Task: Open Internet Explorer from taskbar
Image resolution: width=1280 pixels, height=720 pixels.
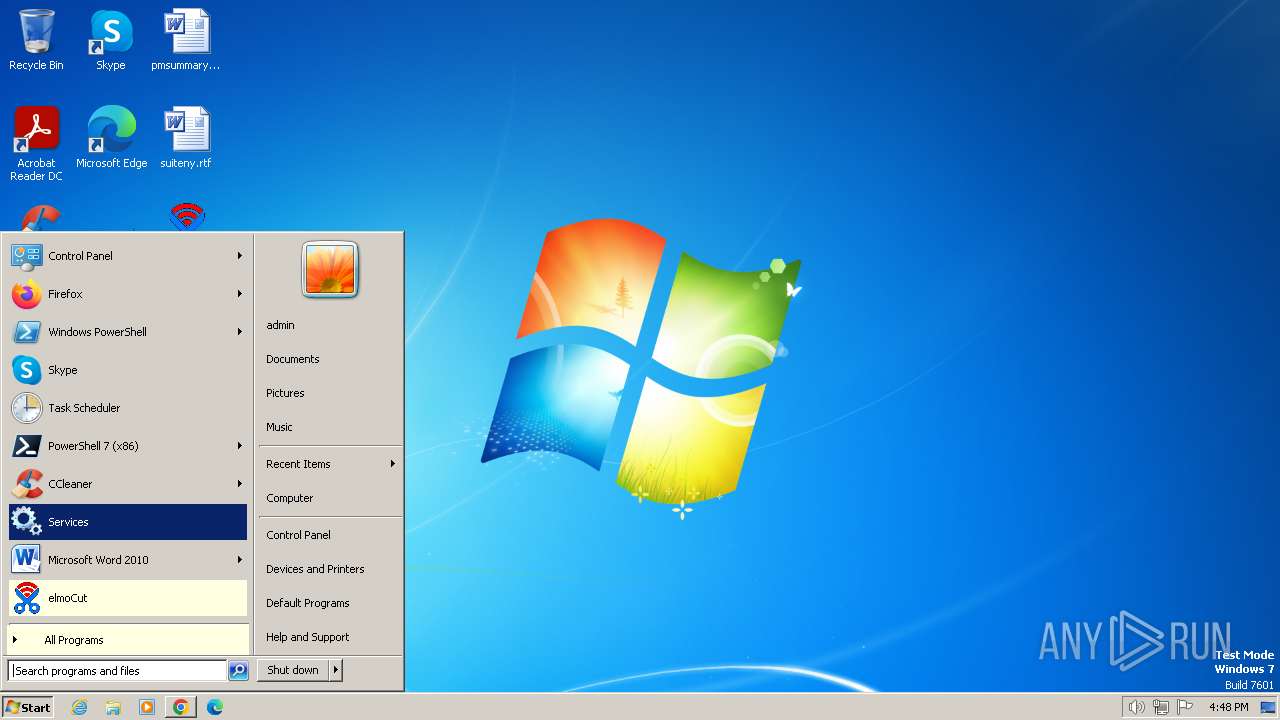Action: [x=79, y=707]
